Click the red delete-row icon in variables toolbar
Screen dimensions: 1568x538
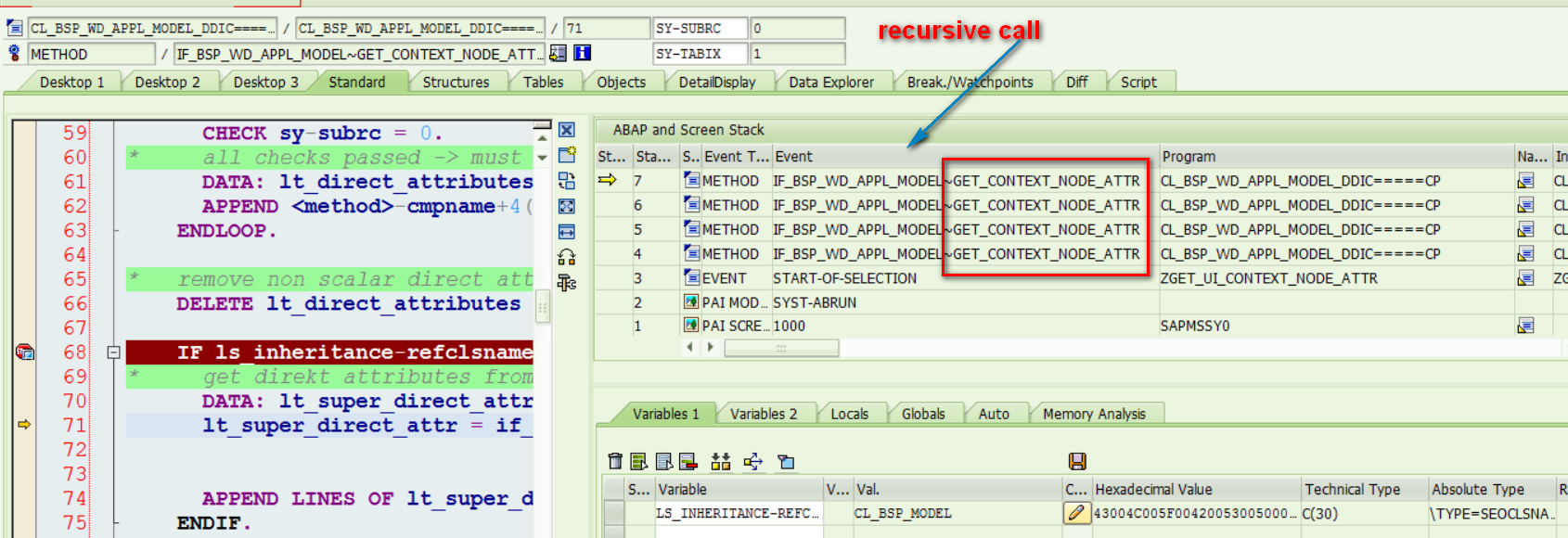click(688, 461)
